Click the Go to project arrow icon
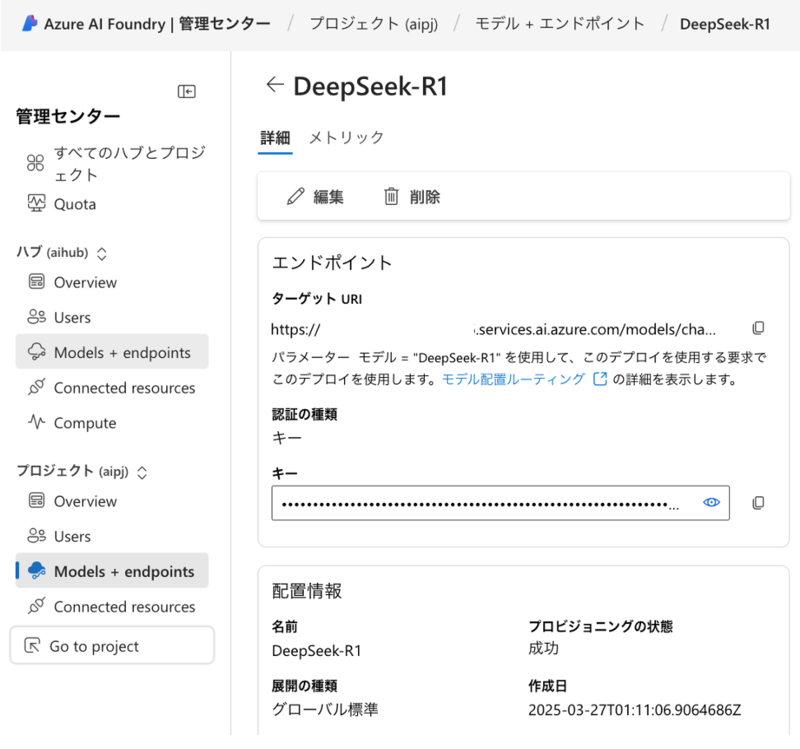The image size is (800, 749). 32,645
